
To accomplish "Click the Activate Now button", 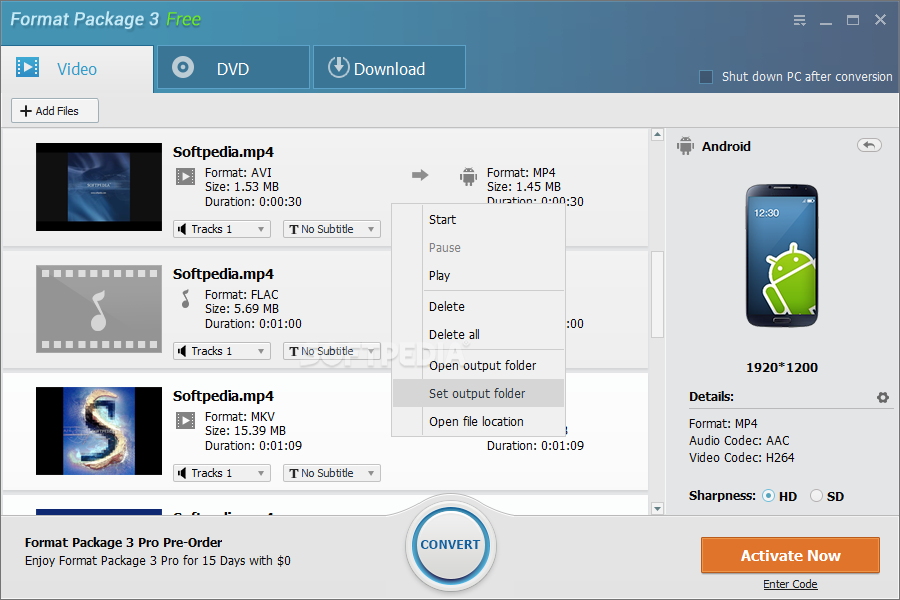I will [790, 555].
